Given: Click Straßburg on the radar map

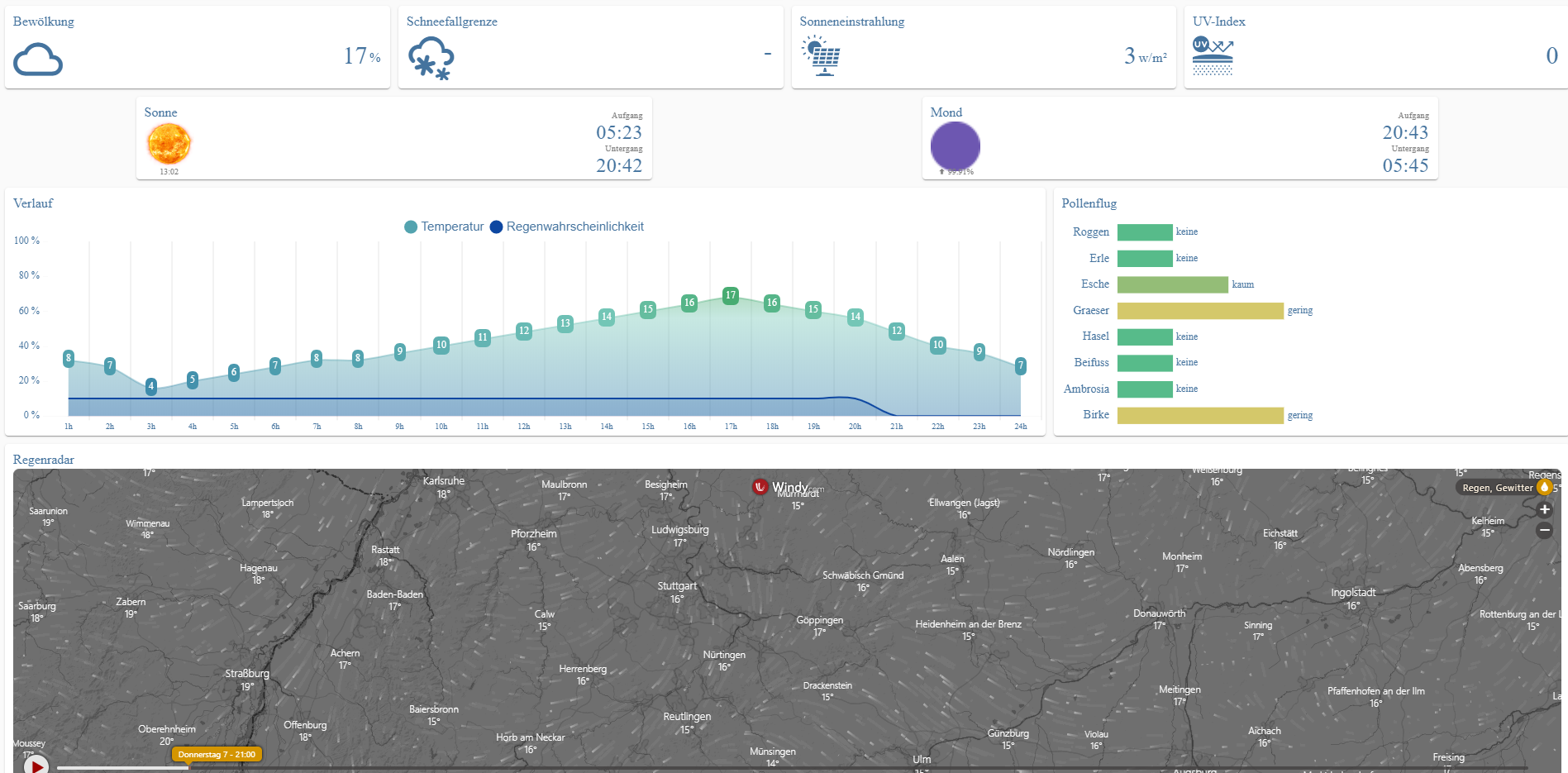Looking at the screenshot, I should 247,674.
